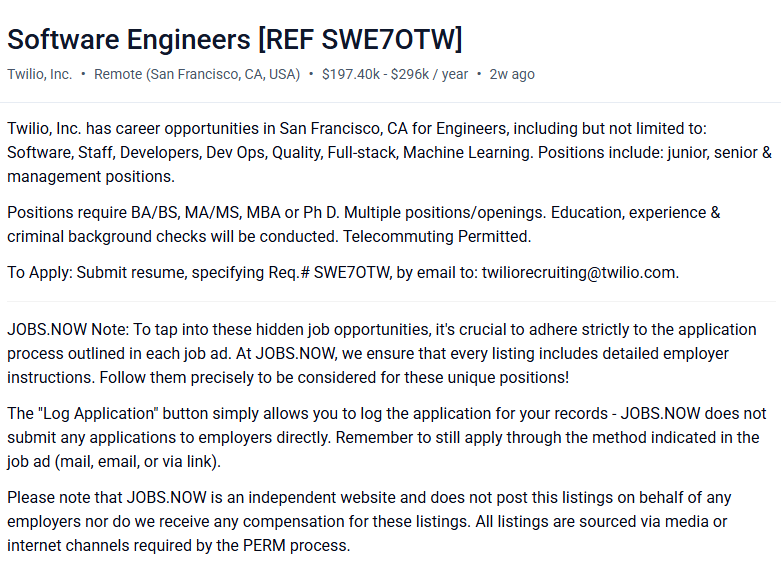Viewport: 781px width, 569px height.
Task: Click the 'Machine Learning' text in job description
Action: pos(468,152)
